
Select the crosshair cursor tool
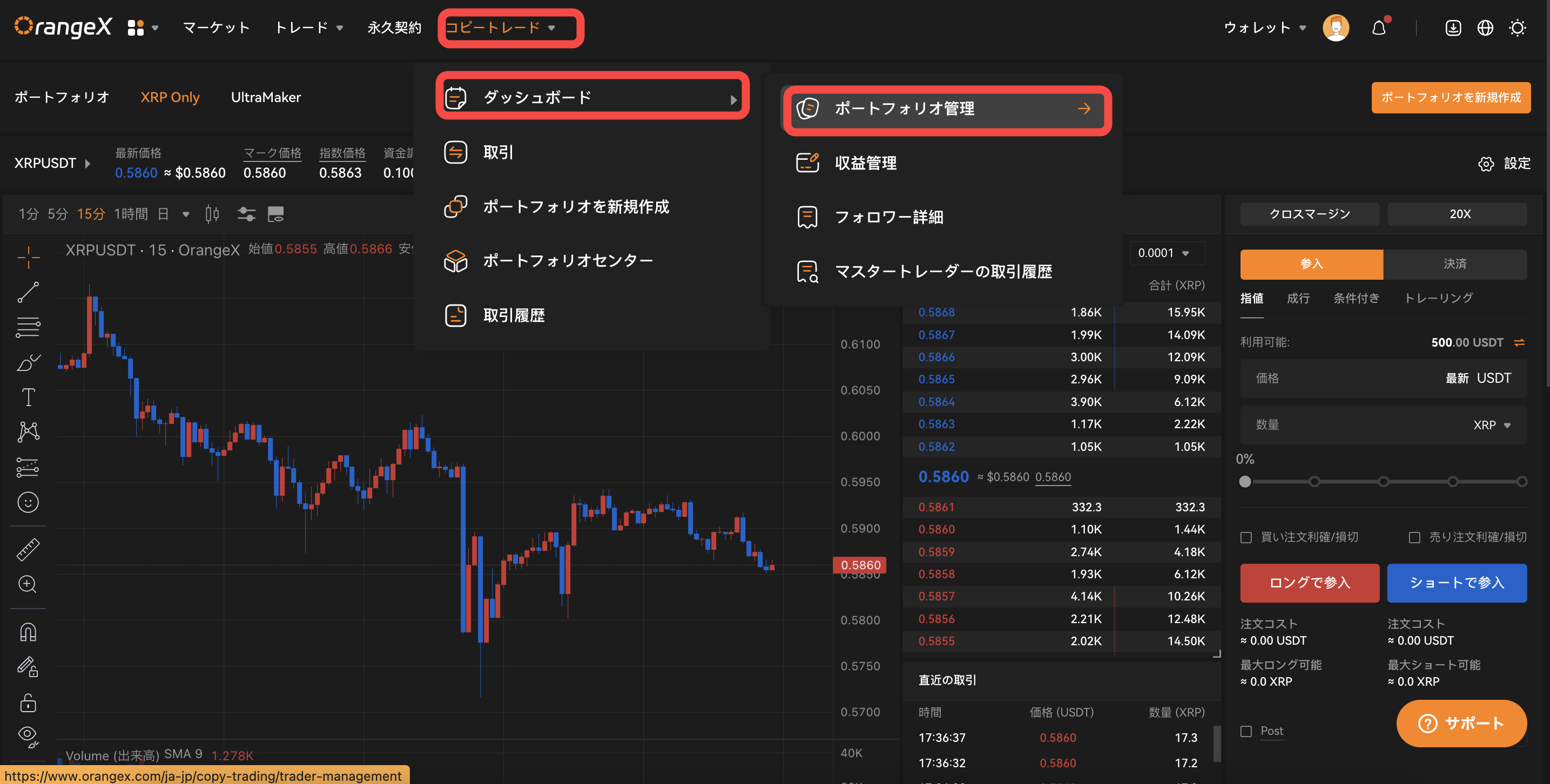coord(28,258)
